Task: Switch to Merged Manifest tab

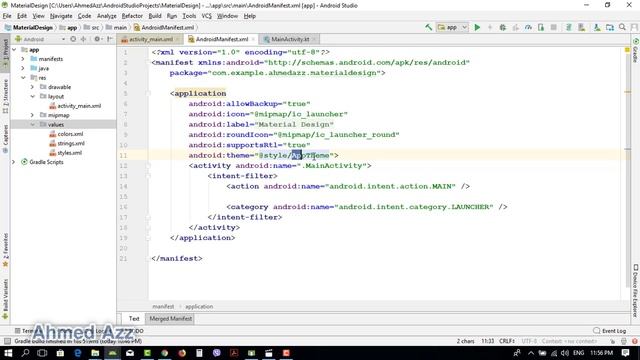Action: (170, 318)
